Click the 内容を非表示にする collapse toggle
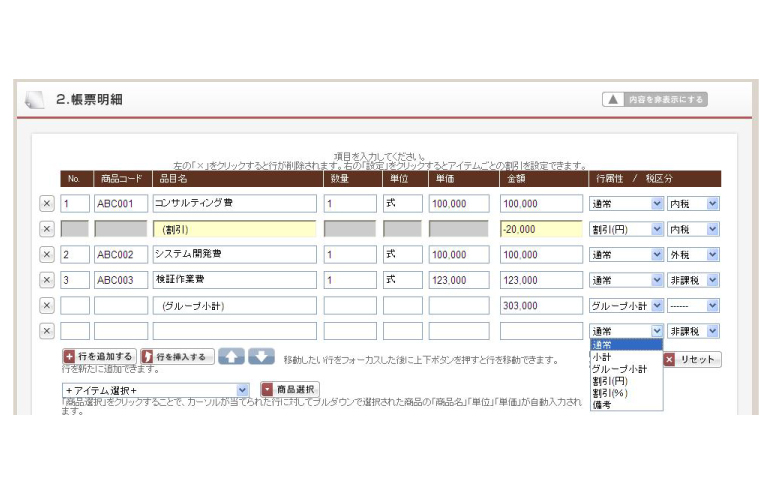The height and width of the screenshot is (494, 772). tap(655, 99)
